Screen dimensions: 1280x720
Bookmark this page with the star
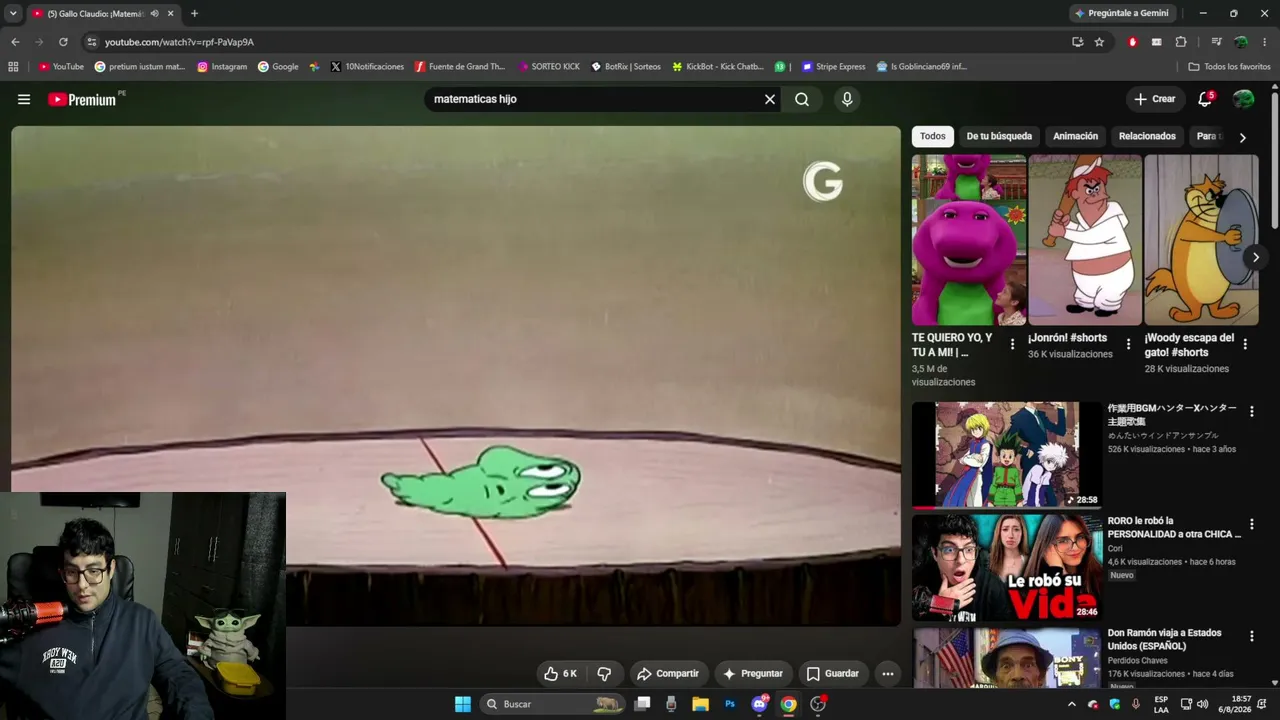[x=1099, y=42]
